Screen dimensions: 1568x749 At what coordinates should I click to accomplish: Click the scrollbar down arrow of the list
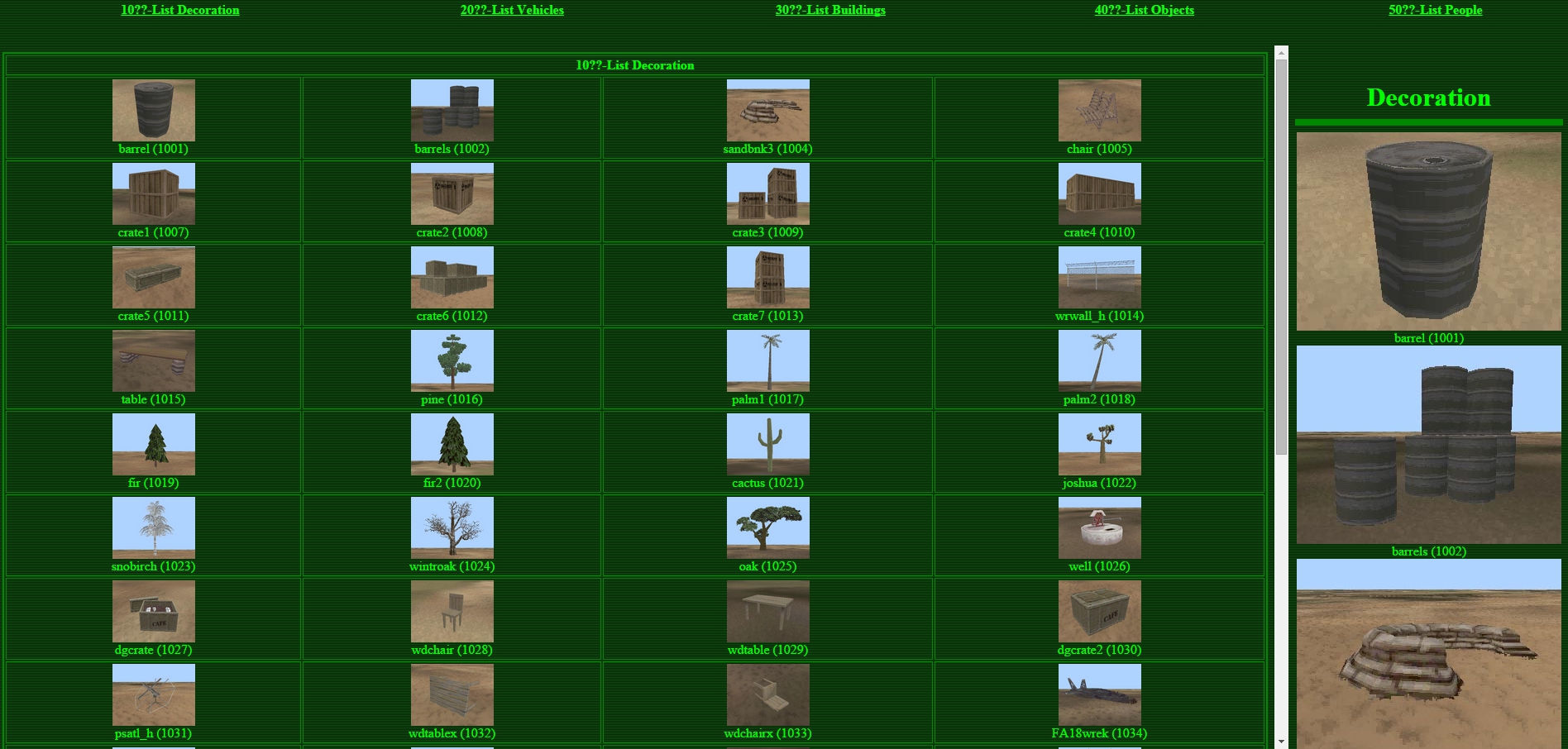point(1281,742)
